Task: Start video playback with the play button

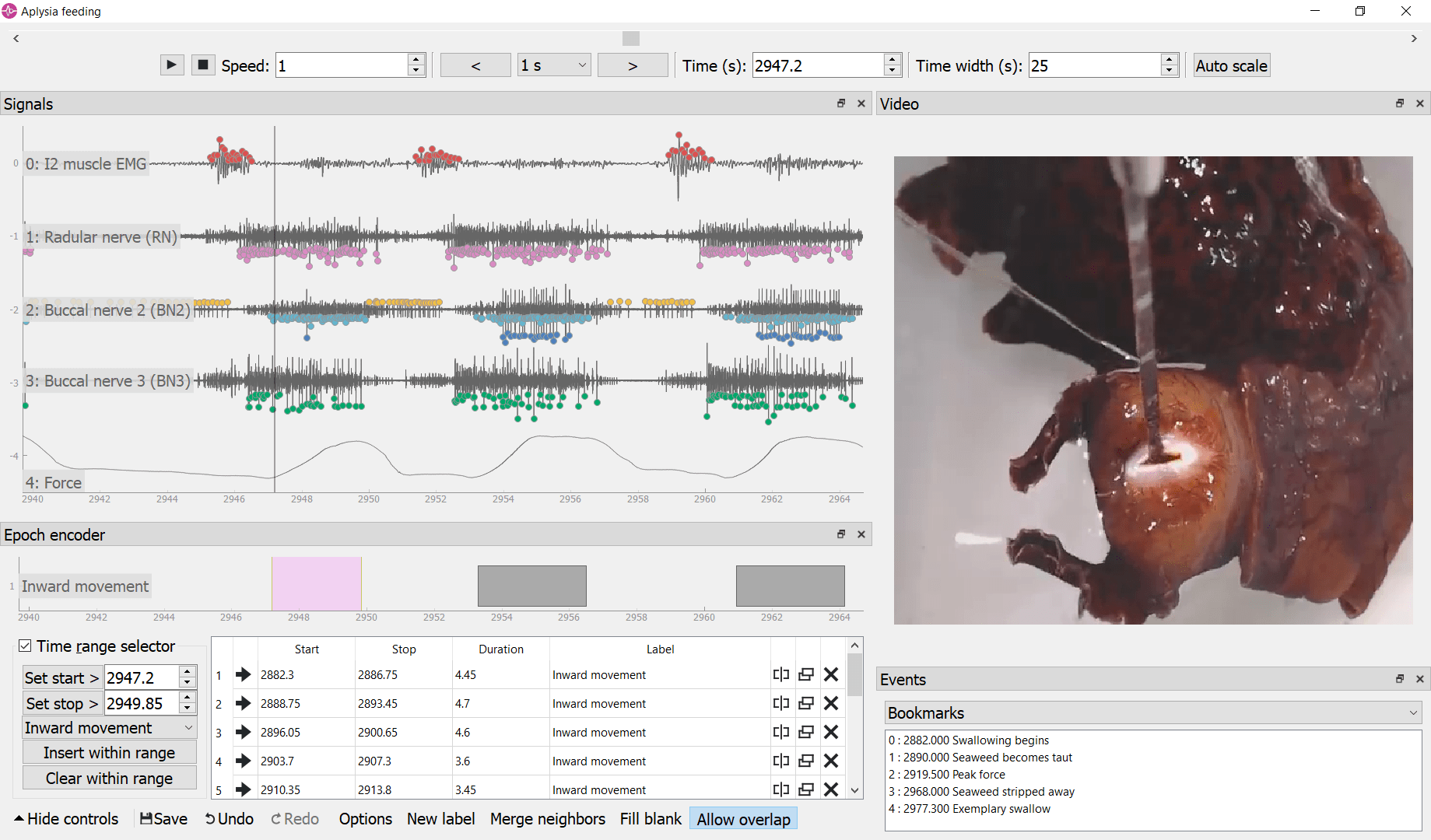Action: (171, 65)
